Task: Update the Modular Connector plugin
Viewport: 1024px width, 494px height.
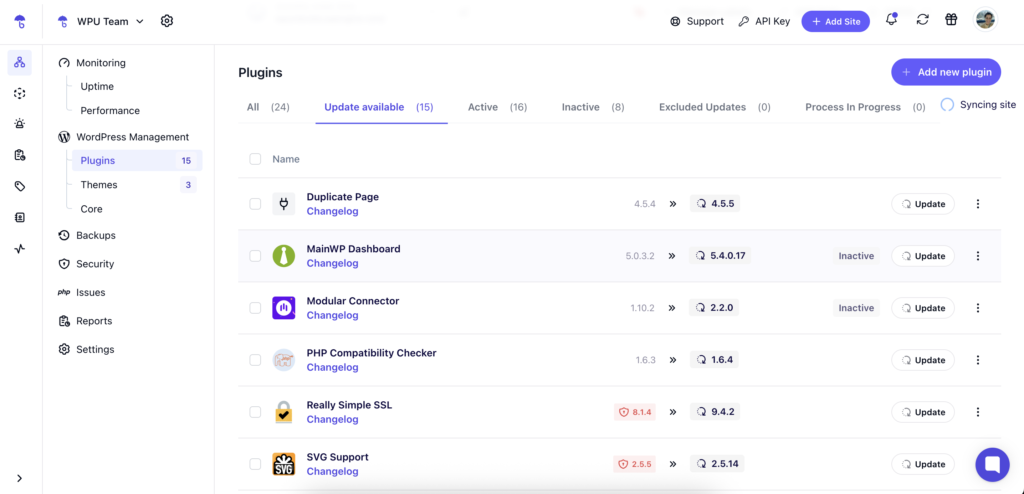Action: (x=923, y=308)
